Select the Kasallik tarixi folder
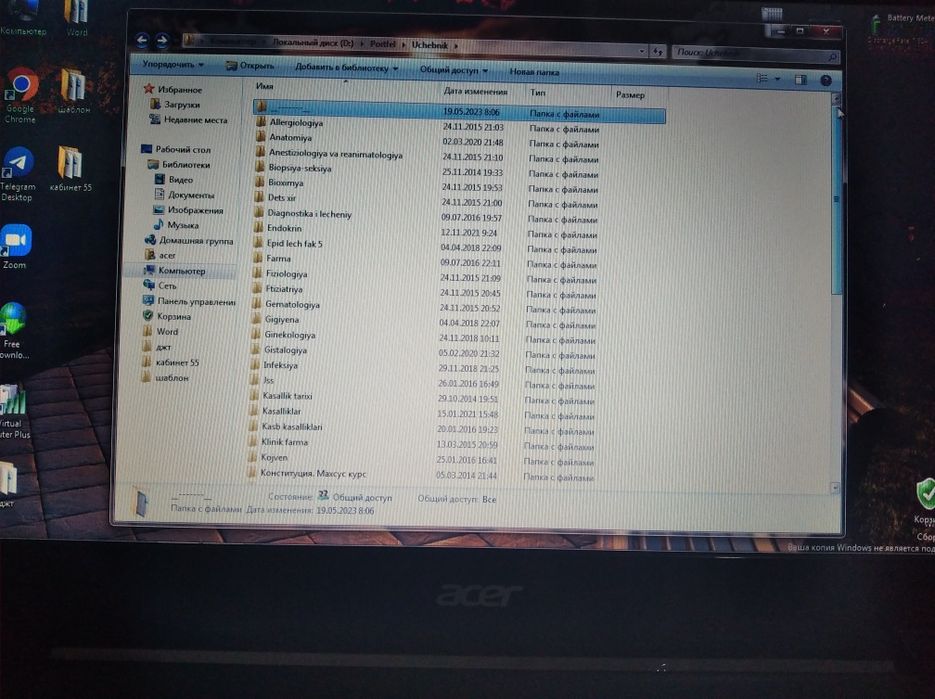Viewport: 935px width, 699px height. pos(287,396)
